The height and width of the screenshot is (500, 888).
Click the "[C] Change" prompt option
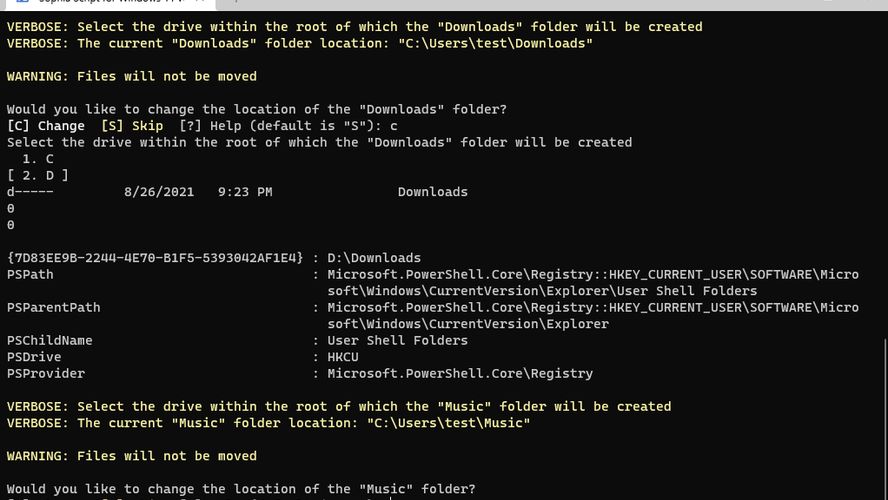click(x=46, y=126)
